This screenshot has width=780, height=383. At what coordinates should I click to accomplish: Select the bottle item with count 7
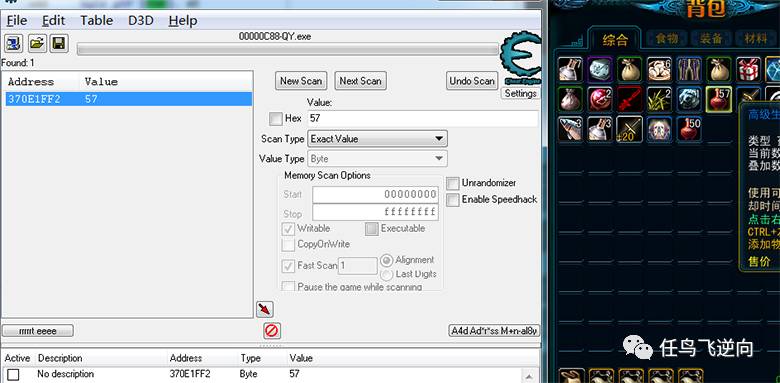point(570,70)
